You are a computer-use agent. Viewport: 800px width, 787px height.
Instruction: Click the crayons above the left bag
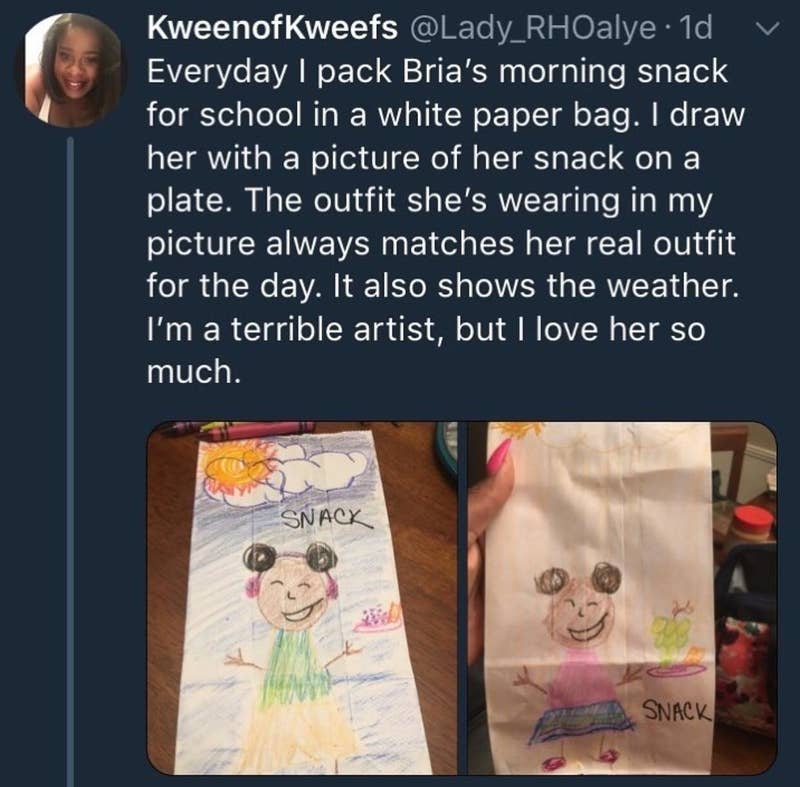coord(240,429)
